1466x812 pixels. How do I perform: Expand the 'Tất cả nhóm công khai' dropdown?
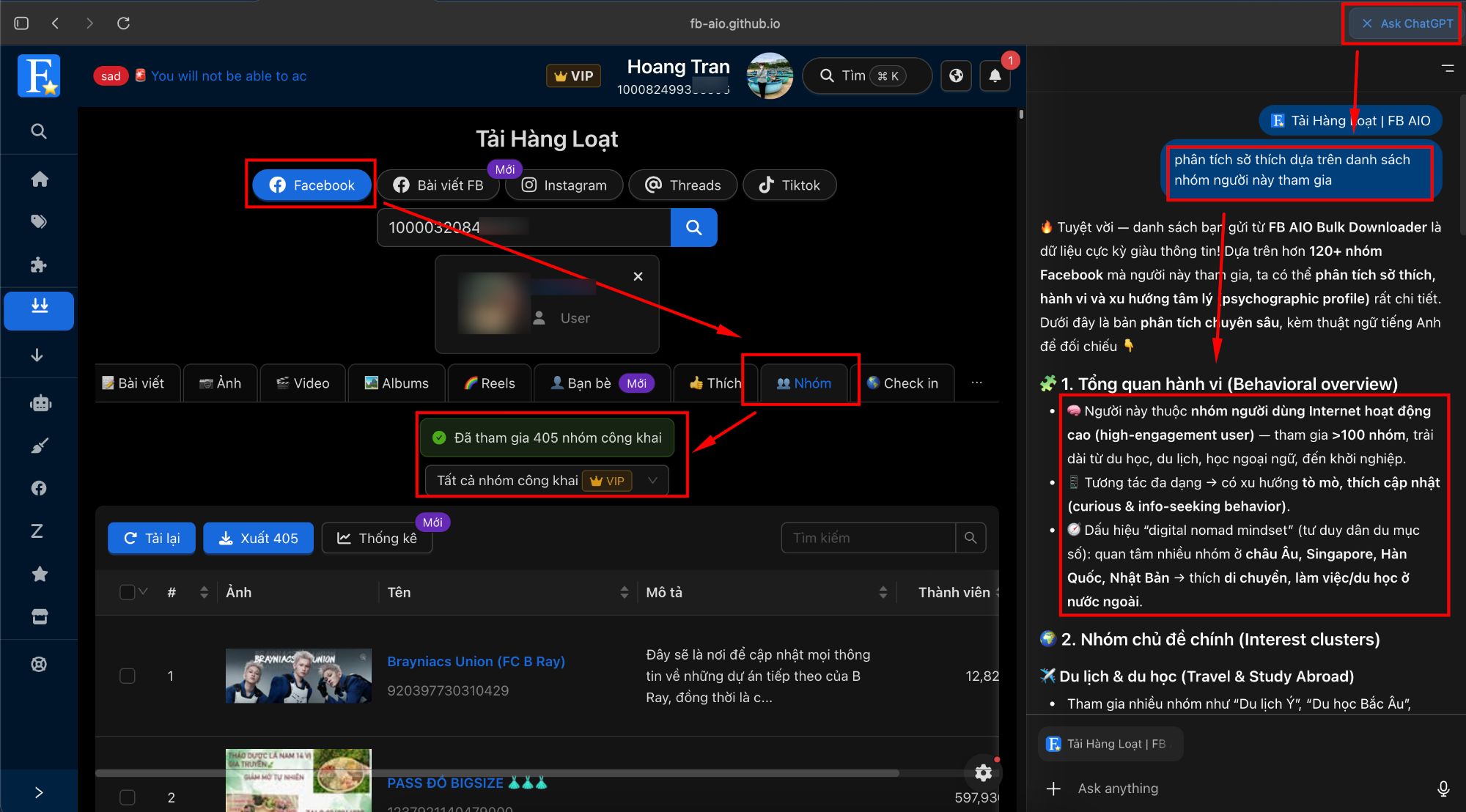point(547,481)
